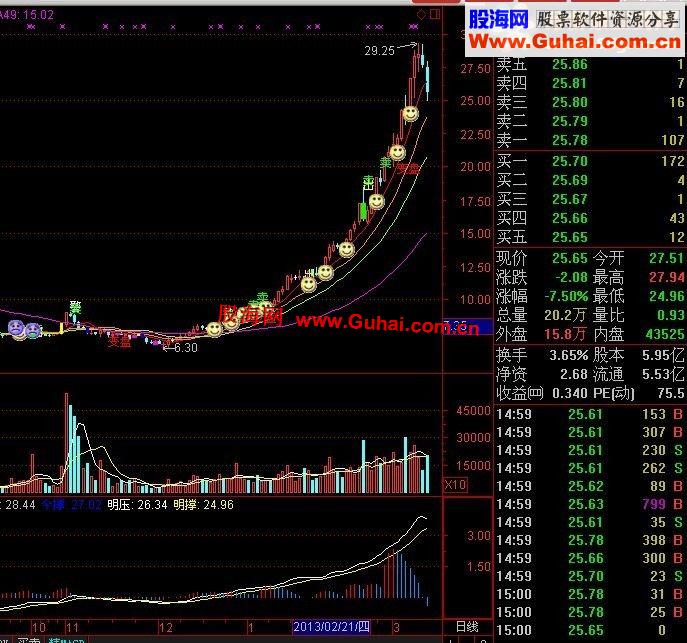The image size is (687, 643).
Task: Click the 买三 25.67 order row
Action: coord(590,199)
